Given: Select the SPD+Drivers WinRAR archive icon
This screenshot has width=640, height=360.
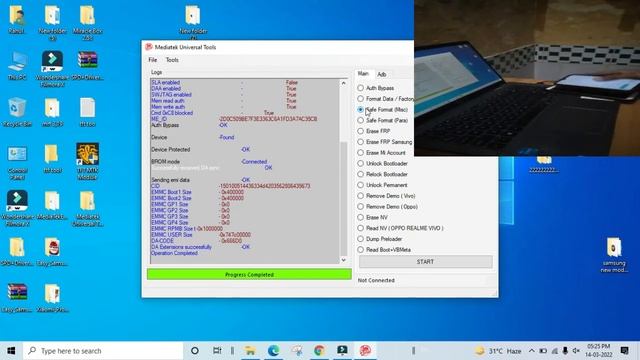Looking at the screenshot, I should (87, 65).
